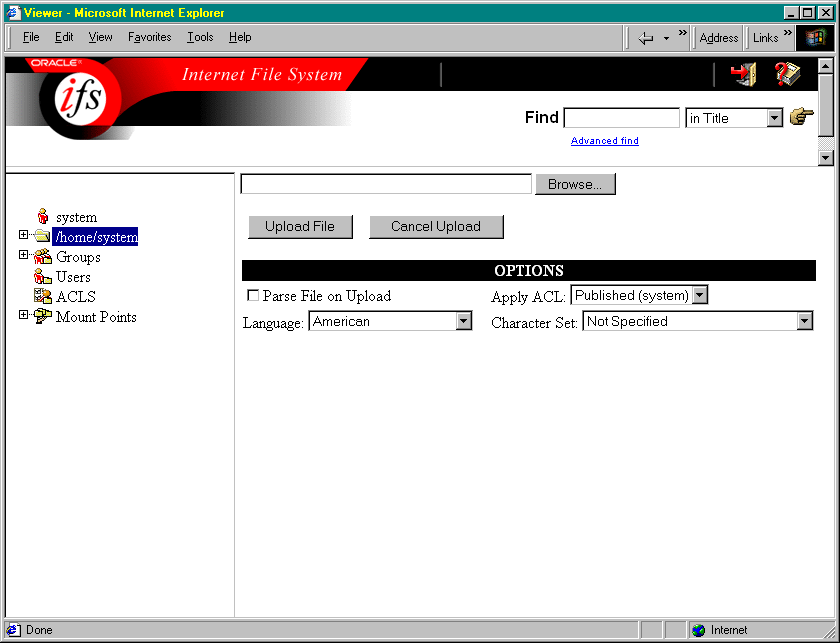Open the View menu
This screenshot has width=840, height=643.
(x=100, y=37)
